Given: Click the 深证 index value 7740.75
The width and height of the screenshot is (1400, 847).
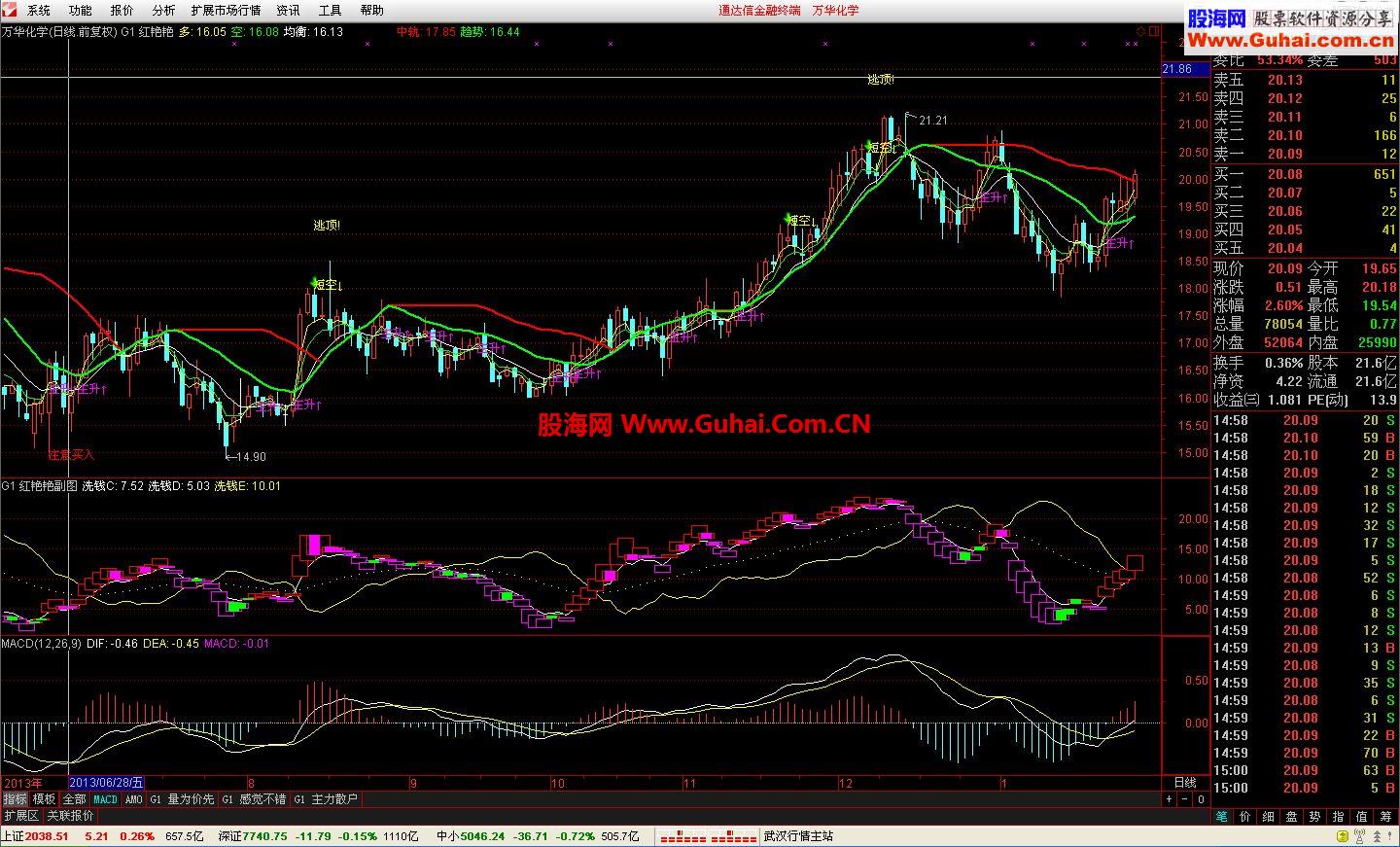Looking at the screenshot, I should coord(264,836).
